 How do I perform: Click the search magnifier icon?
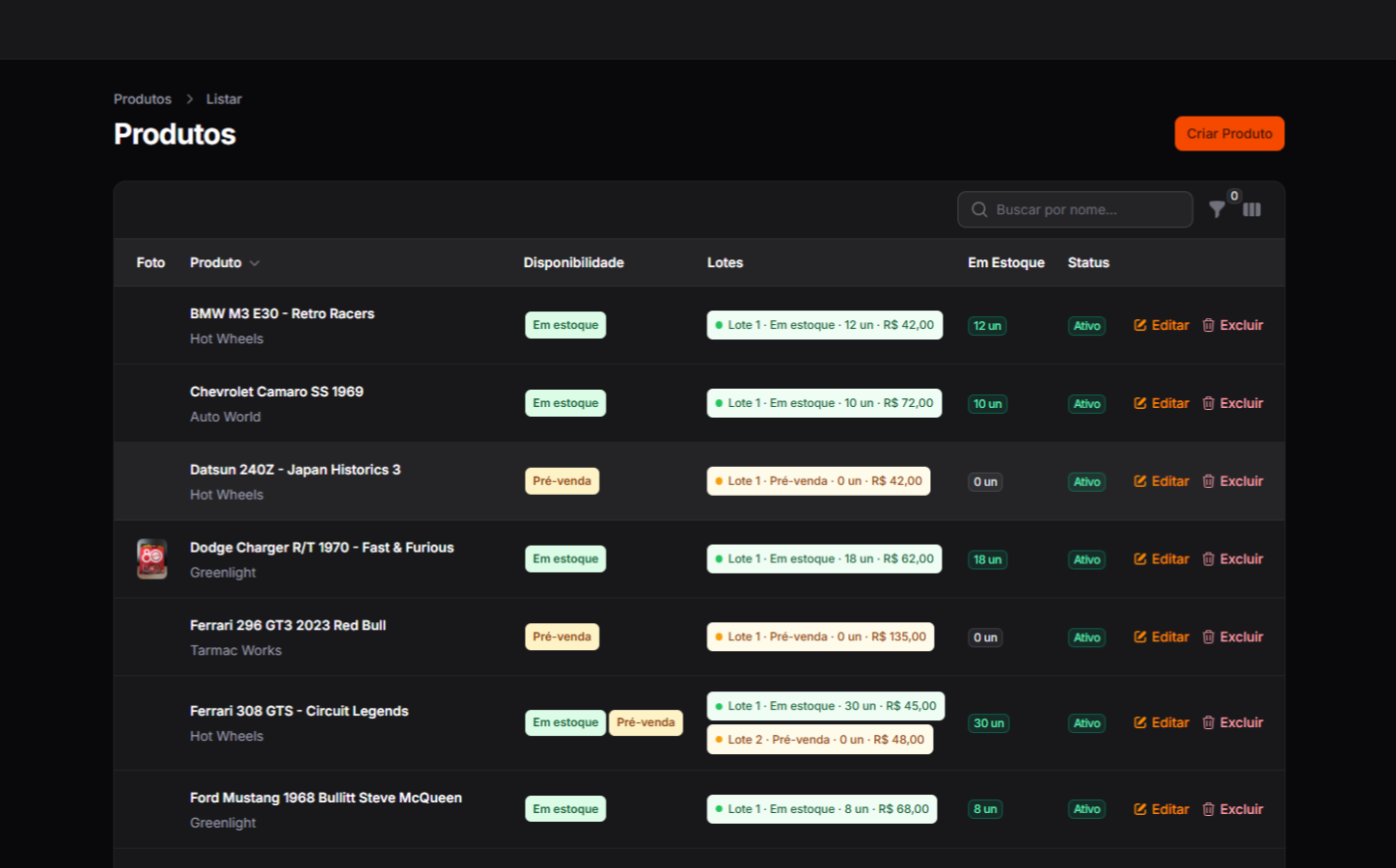[x=979, y=209]
